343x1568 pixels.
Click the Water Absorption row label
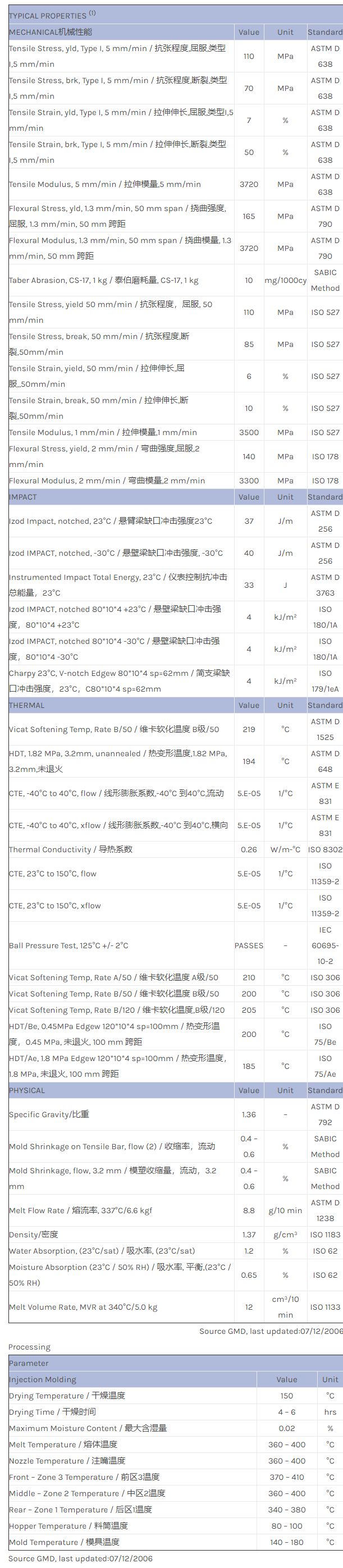tap(102, 1251)
